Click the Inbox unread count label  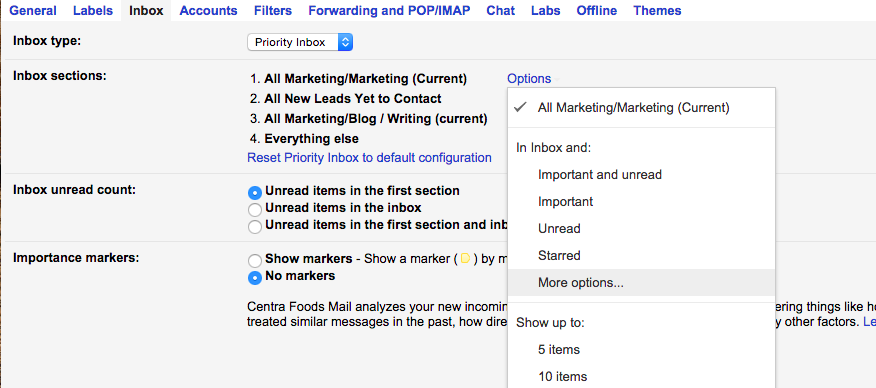coord(74,189)
